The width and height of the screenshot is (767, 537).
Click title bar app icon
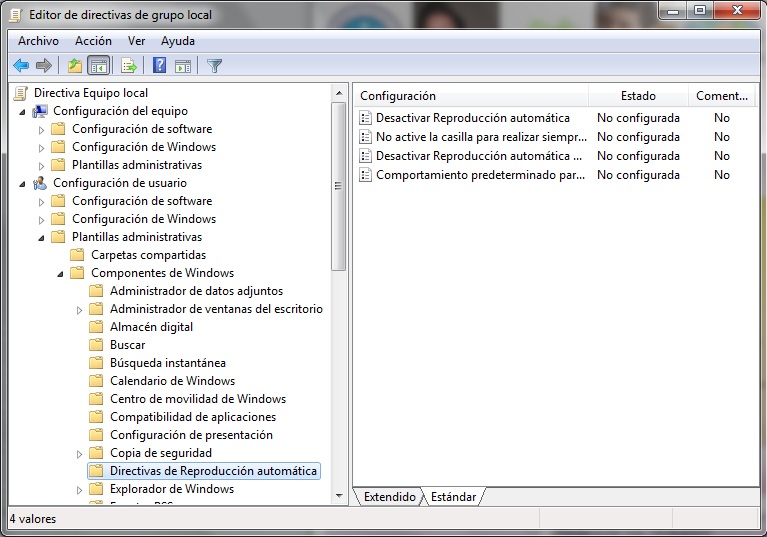(16, 15)
